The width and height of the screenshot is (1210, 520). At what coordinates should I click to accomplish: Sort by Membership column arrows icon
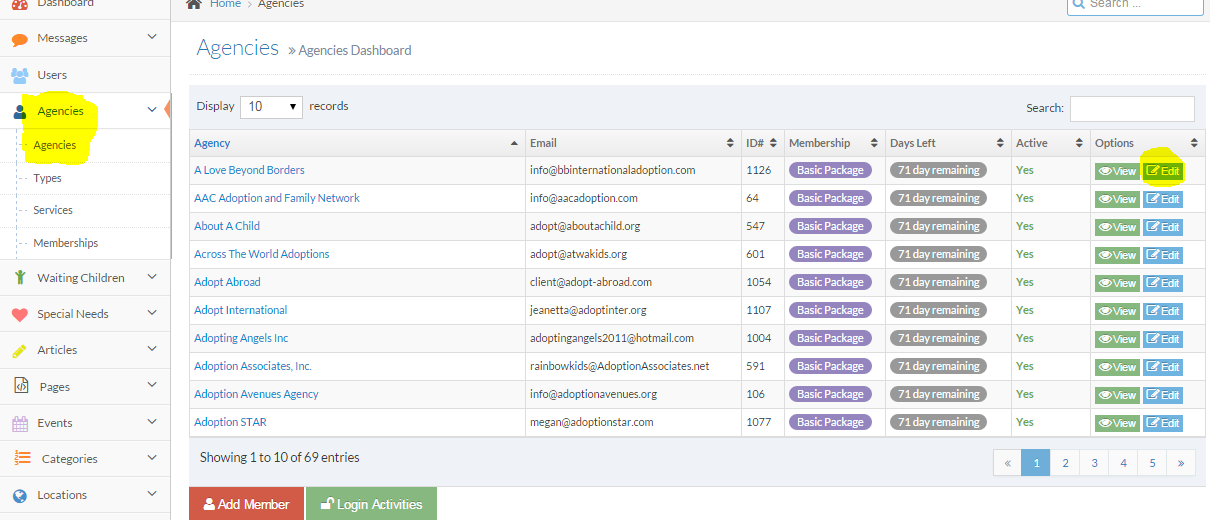click(875, 144)
